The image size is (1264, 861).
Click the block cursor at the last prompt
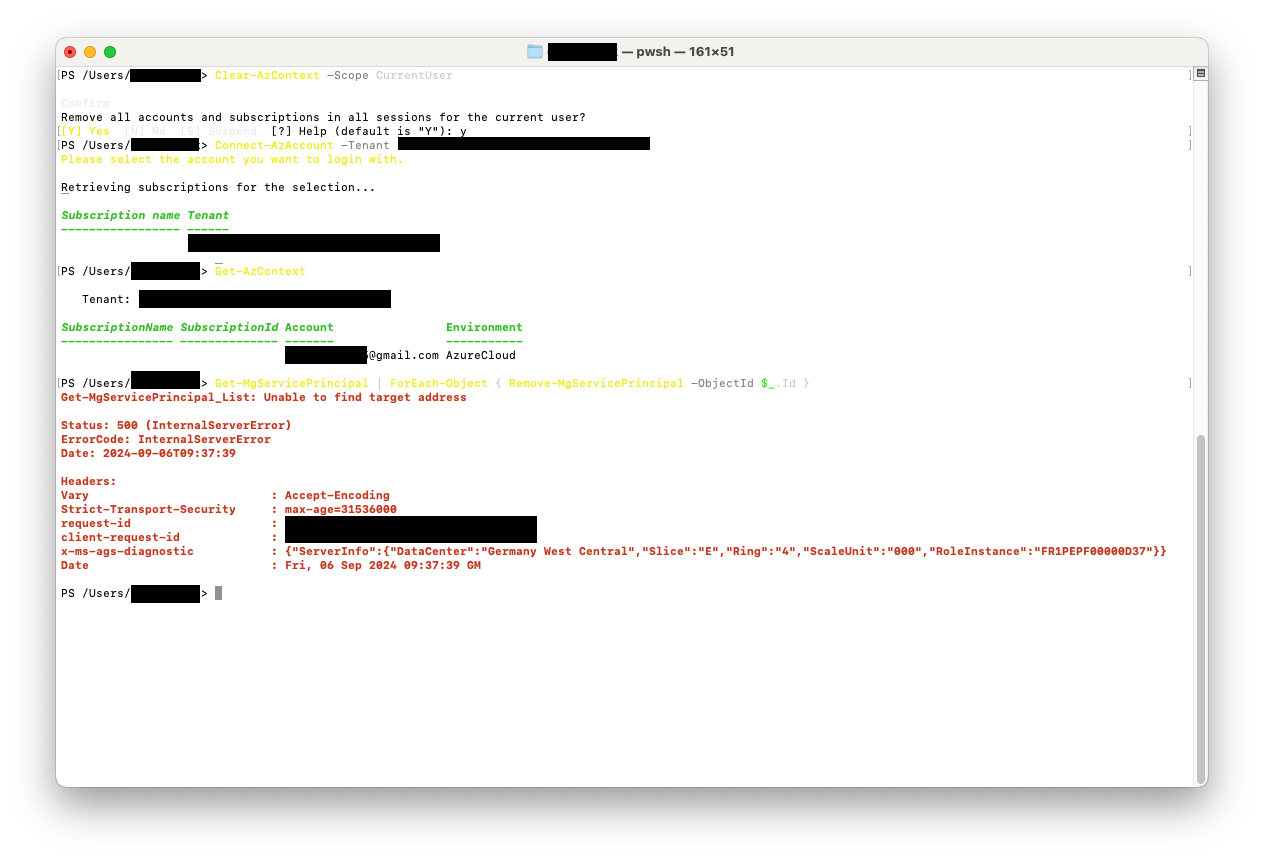218,593
